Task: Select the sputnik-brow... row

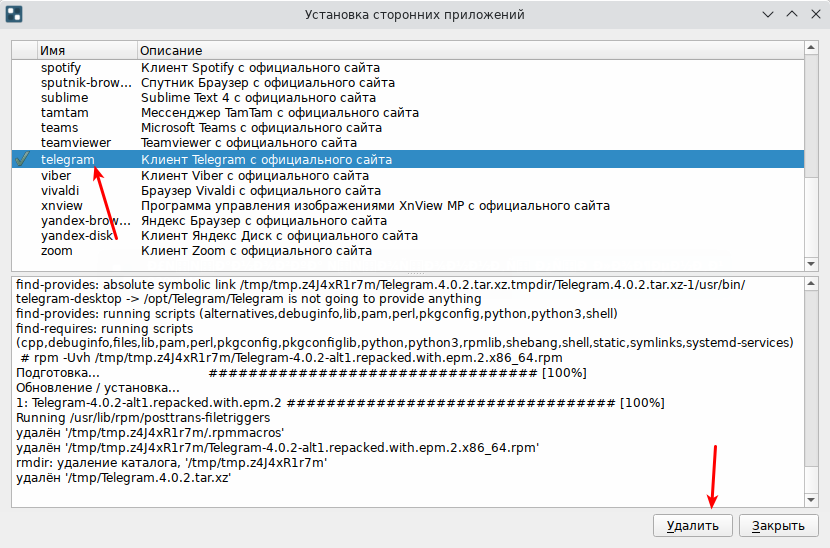Action: point(408,83)
